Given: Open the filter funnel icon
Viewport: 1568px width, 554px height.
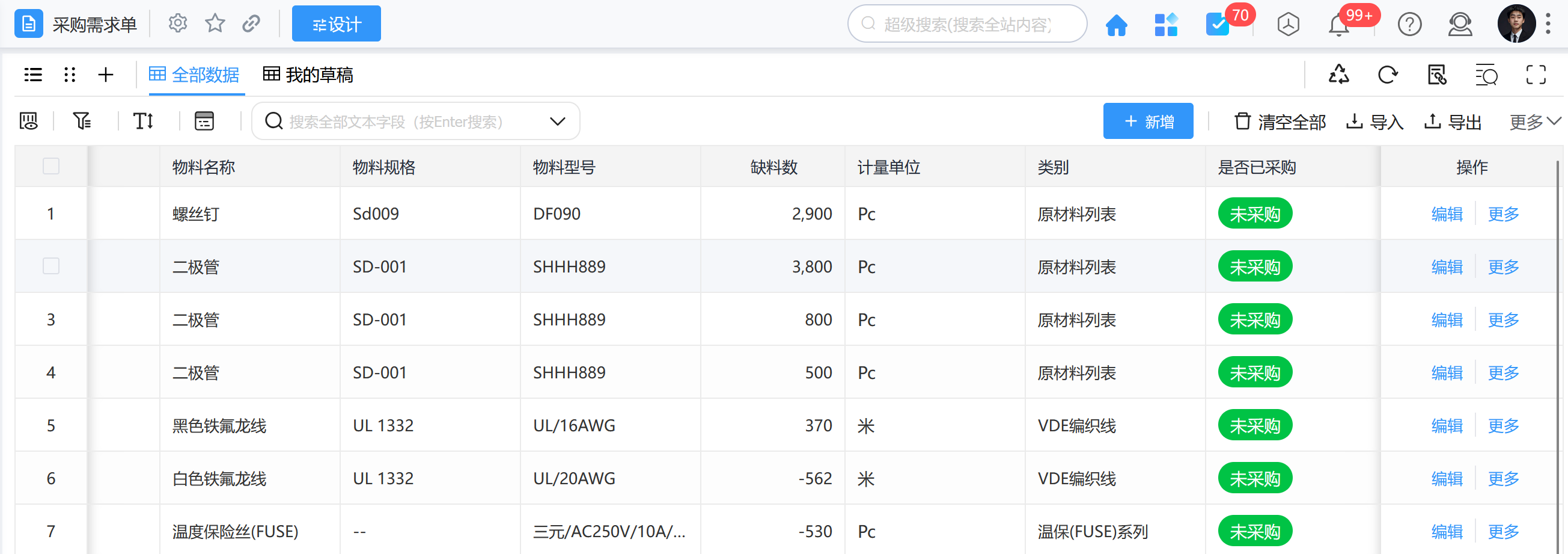Looking at the screenshot, I should [82, 122].
